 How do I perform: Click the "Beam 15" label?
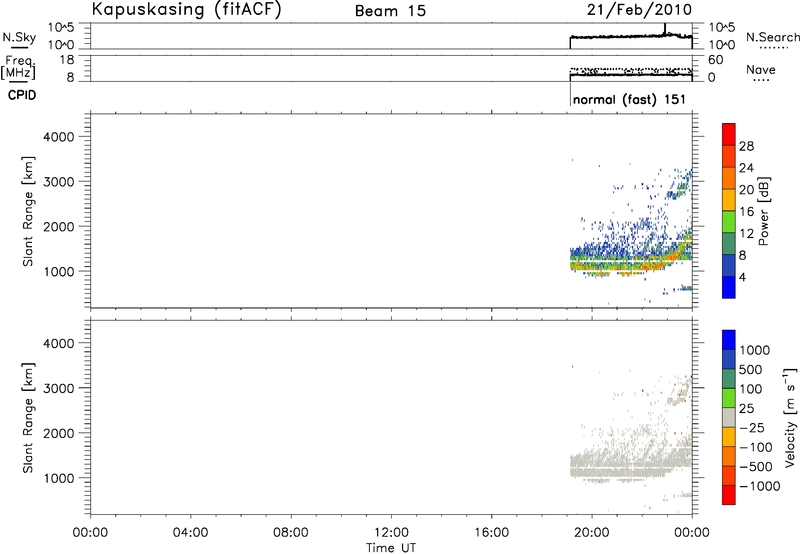click(390, 11)
